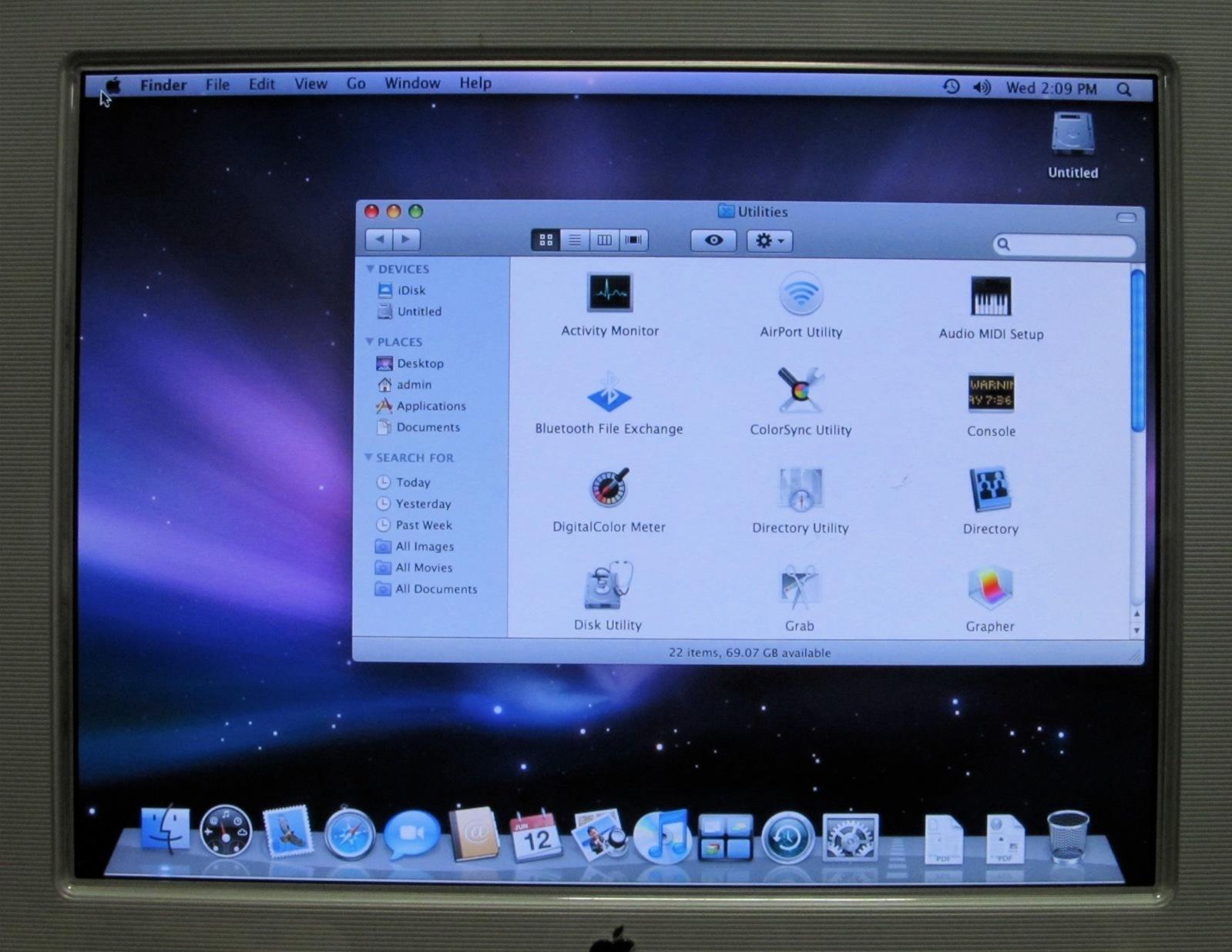
Task: Go back in Finder window
Action: tap(378, 240)
